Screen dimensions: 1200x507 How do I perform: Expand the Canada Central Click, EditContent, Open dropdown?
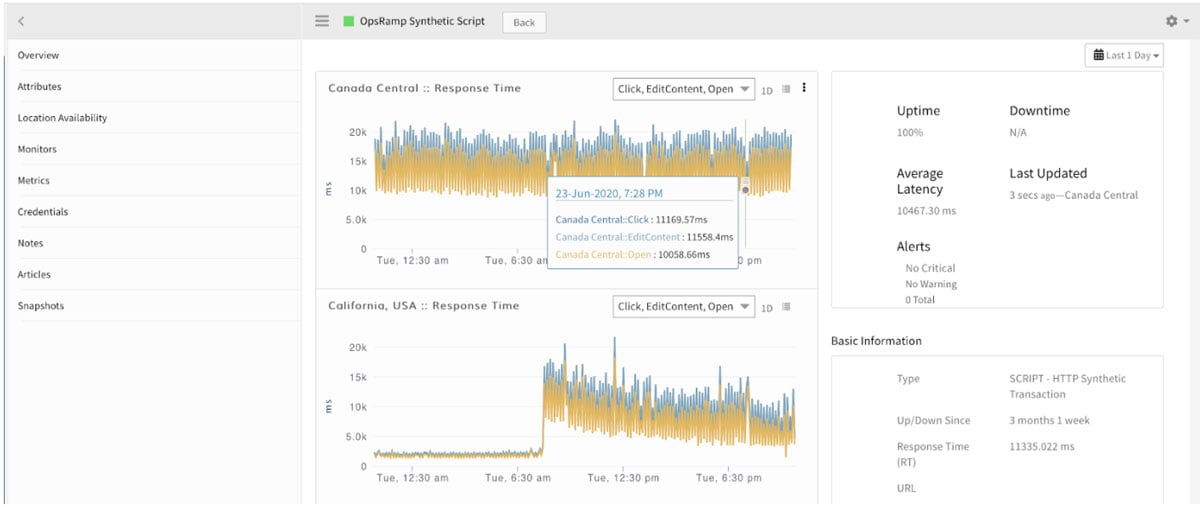pos(684,89)
